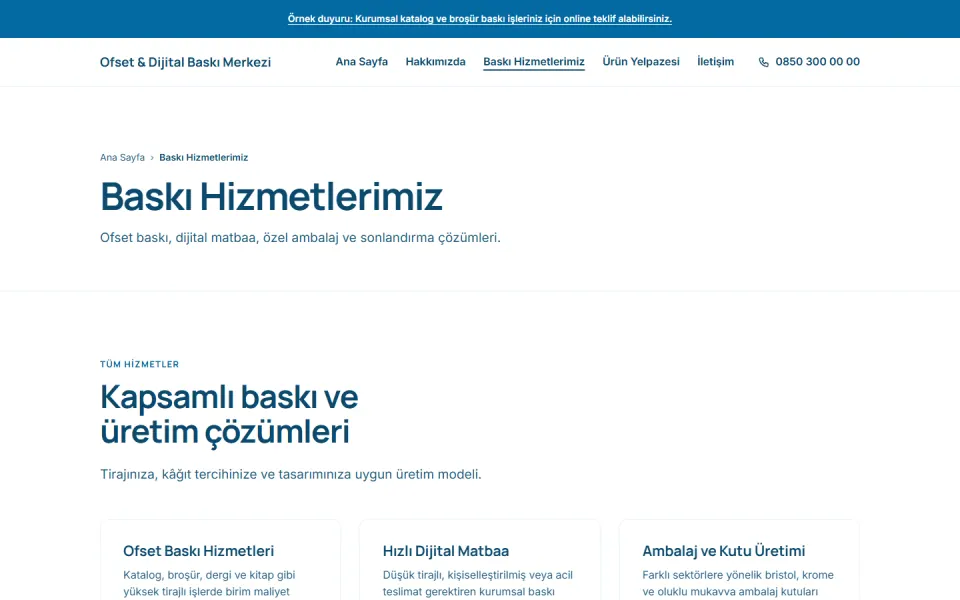
Task: Click the Ofset & Dijital Baskı Merkezi logo
Action: click(185, 62)
